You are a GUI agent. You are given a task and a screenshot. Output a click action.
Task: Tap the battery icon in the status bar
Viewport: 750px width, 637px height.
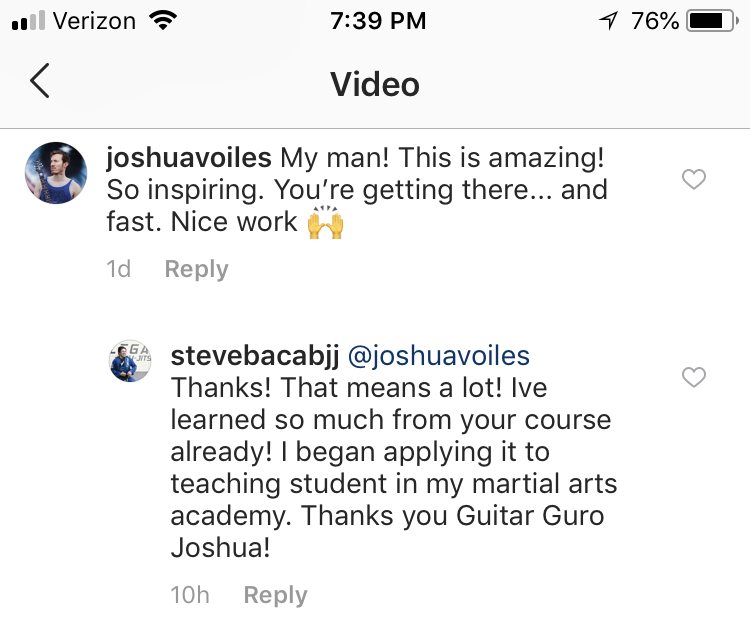[x=712, y=20]
